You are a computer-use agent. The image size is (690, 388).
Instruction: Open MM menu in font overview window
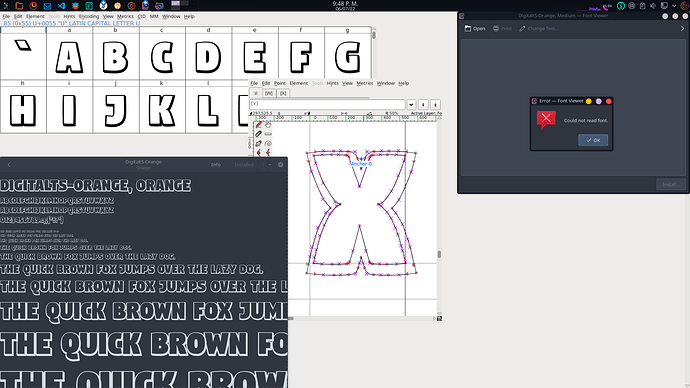coord(154,16)
